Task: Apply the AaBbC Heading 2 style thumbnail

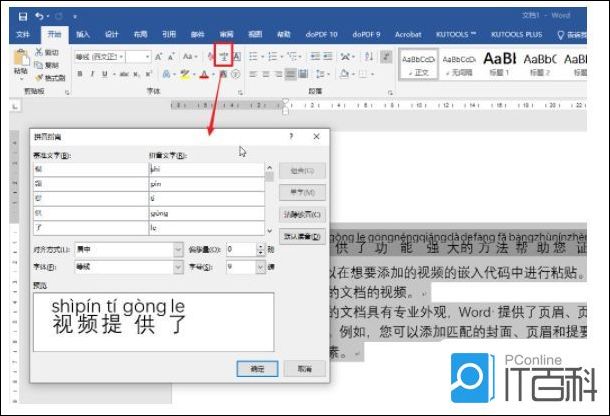Action: (x=540, y=64)
